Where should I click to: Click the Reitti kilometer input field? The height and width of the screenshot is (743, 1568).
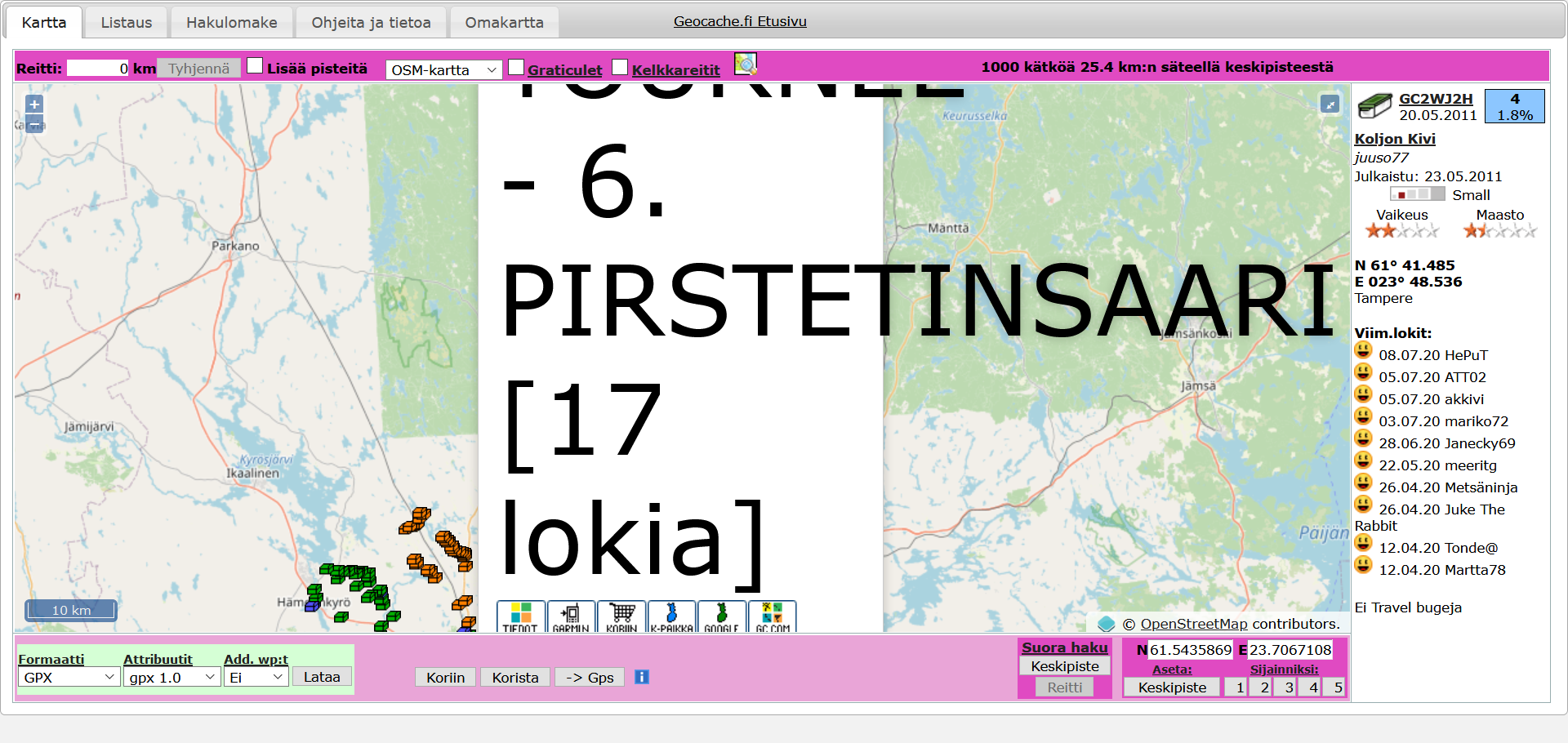pyautogui.click(x=98, y=68)
